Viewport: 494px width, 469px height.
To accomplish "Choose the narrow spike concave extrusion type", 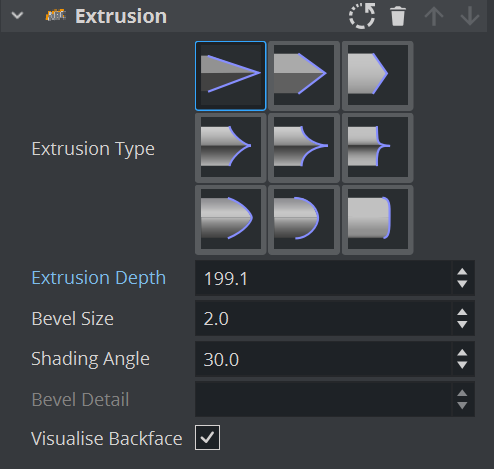I will 378,148.
